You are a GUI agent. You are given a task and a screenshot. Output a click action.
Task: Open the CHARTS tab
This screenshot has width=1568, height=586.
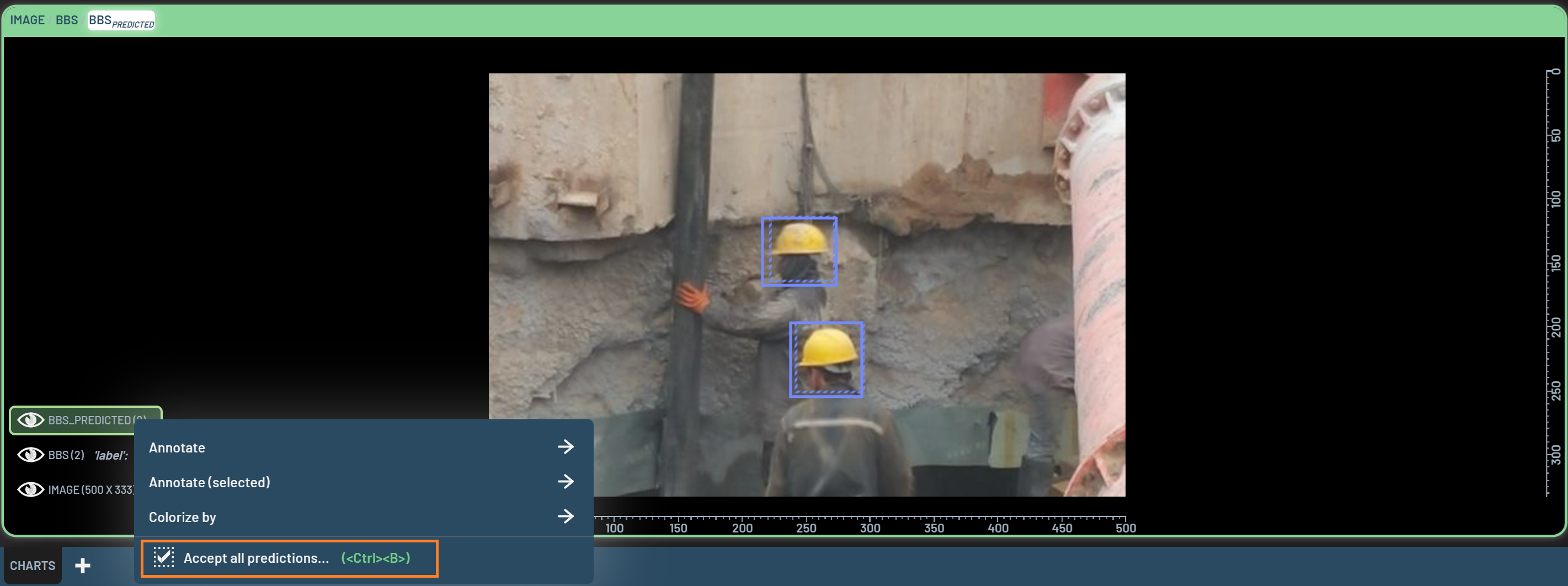pos(32,566)
